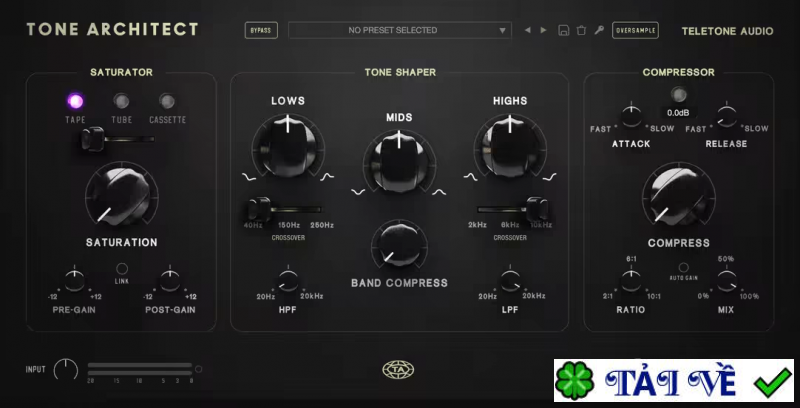
Task: Click the mids peak shape icon
Action: click(439, 192)
